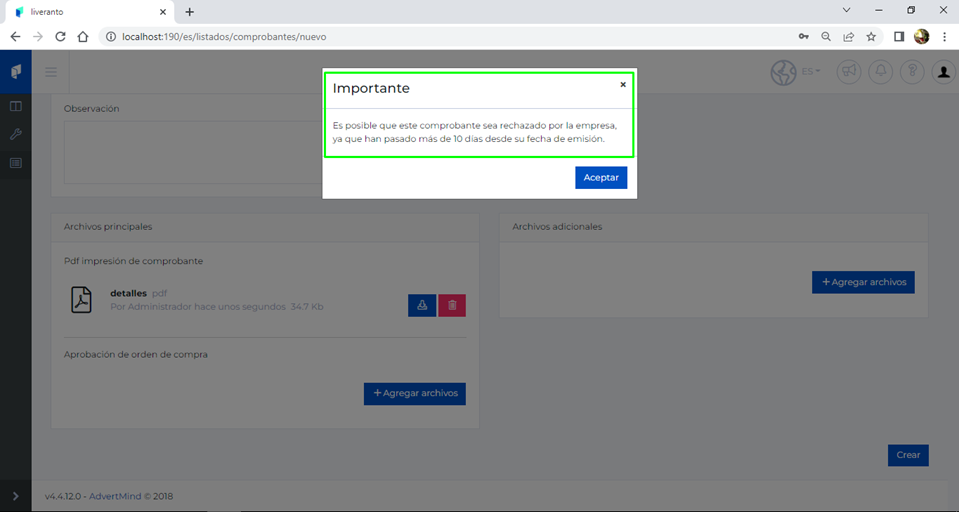Click the Crear button
This screenshot has height=512, width=959.
coord(908,455)
